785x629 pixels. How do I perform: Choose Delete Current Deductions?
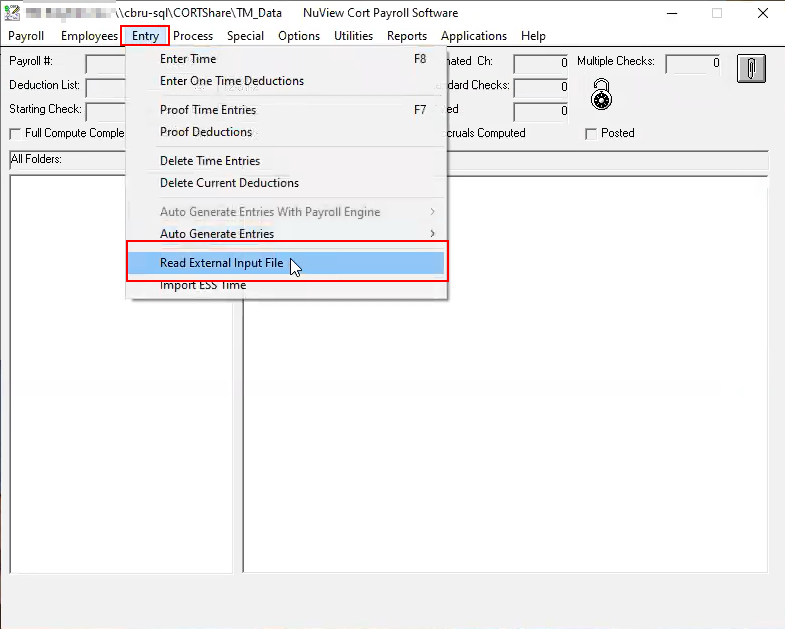tap(286, 183)
